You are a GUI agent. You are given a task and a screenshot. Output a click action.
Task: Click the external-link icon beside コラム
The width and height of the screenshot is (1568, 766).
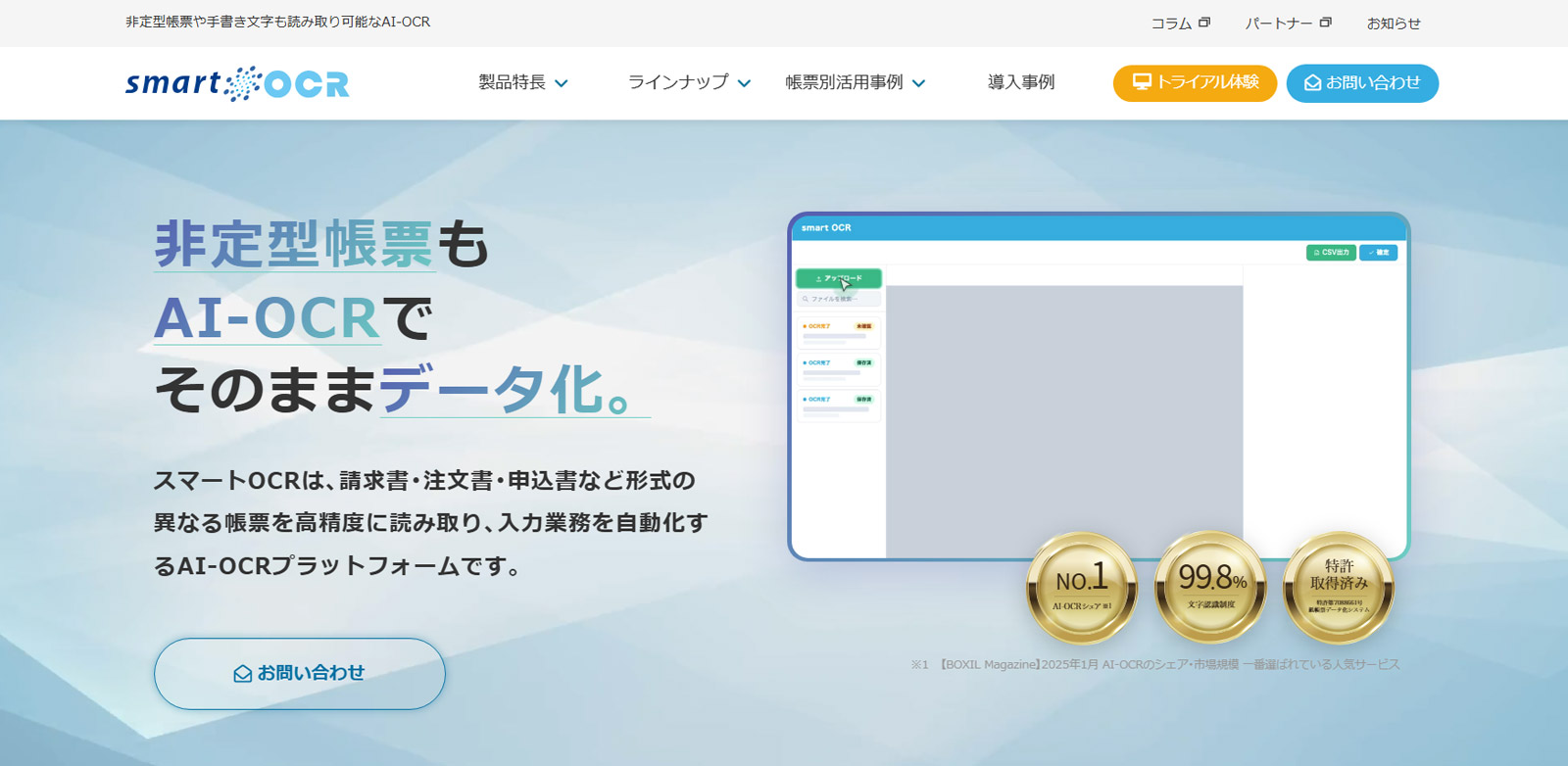1204,23
